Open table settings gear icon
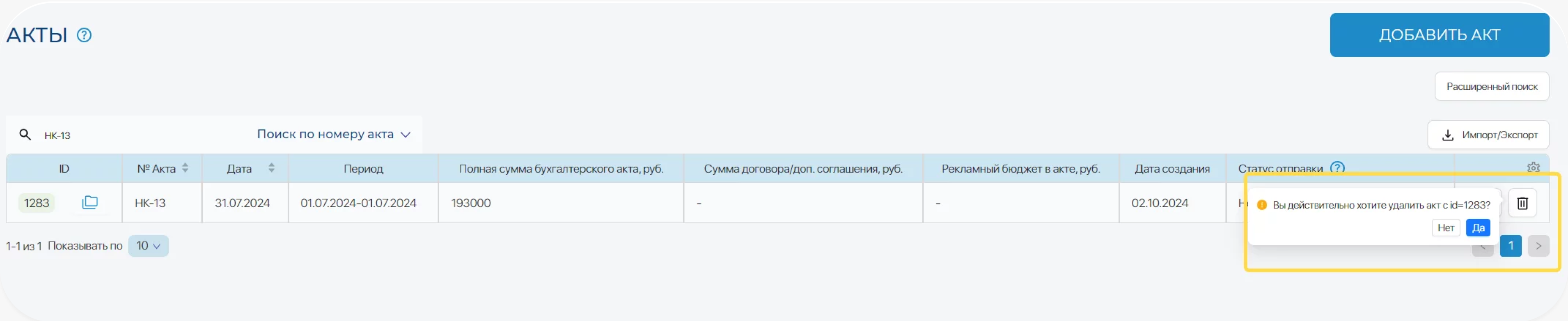Screen dimensions: 1568x321 [x=1533, y=167]
